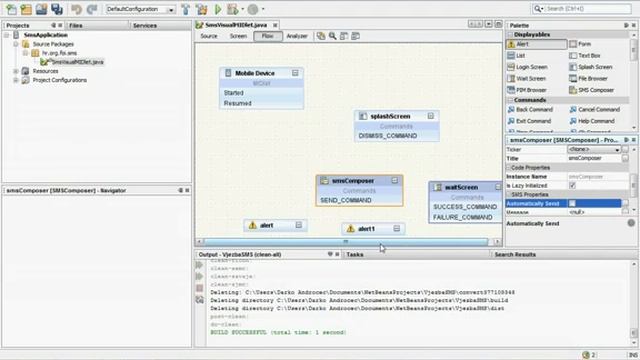Pick the Cancel Command palette item

[x=595, y=109]
